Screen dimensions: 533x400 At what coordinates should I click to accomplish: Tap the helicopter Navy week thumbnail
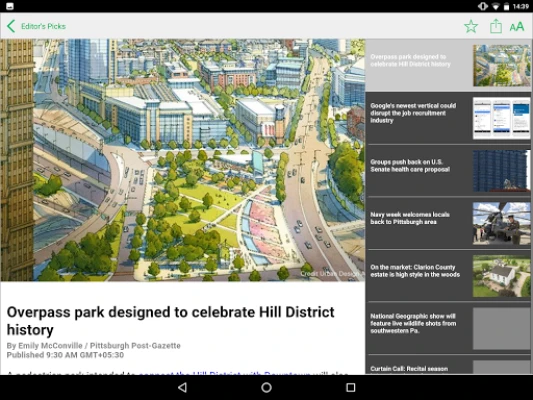point(501,223)
